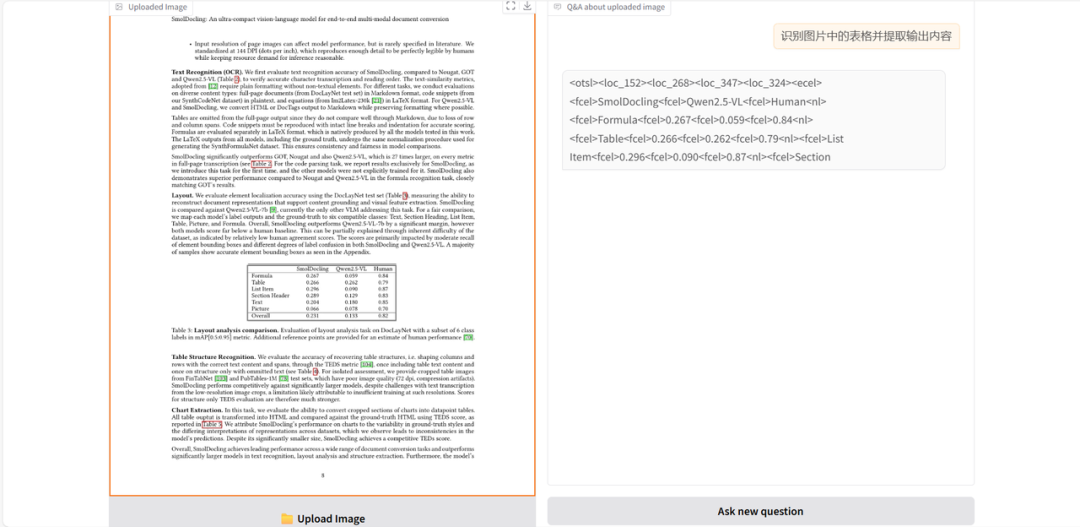Click the 'Text Recognition (OCR).' paragraph heading
The width and height of the screenshot is (1080, 527).
click(207, 72)
